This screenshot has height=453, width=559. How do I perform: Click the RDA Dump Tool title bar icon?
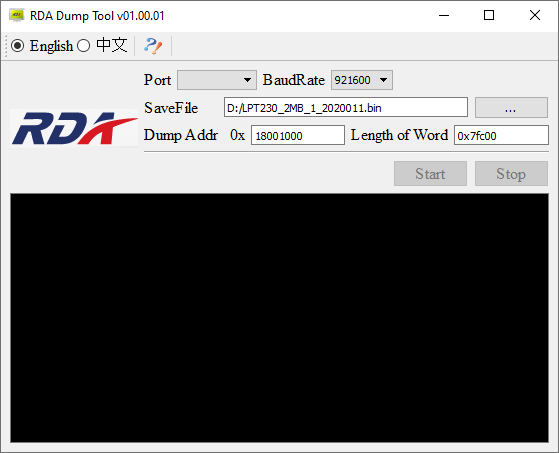(16, 16)
